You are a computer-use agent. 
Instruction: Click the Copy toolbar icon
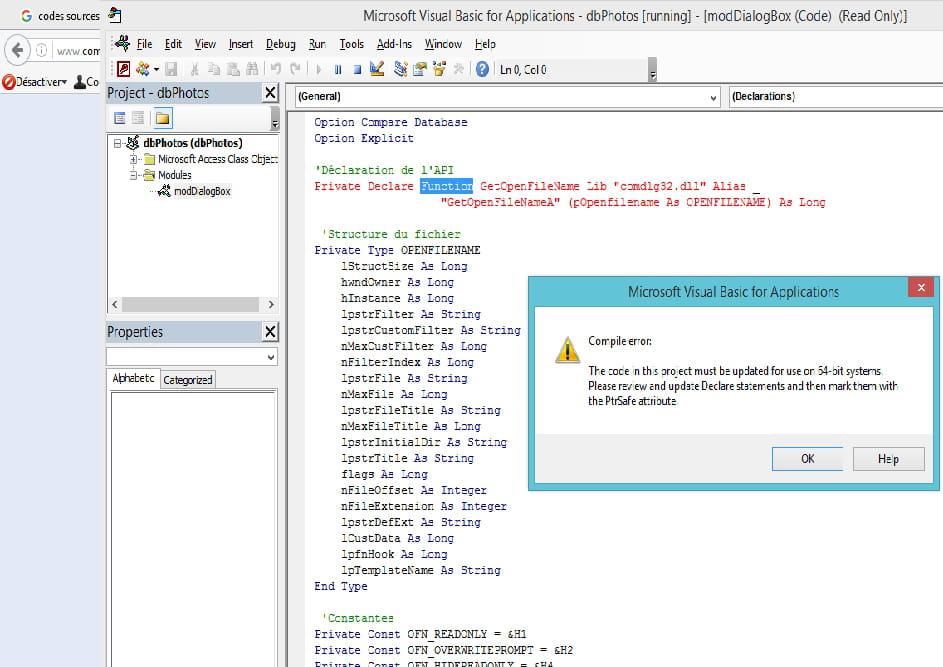click(213, 69)
